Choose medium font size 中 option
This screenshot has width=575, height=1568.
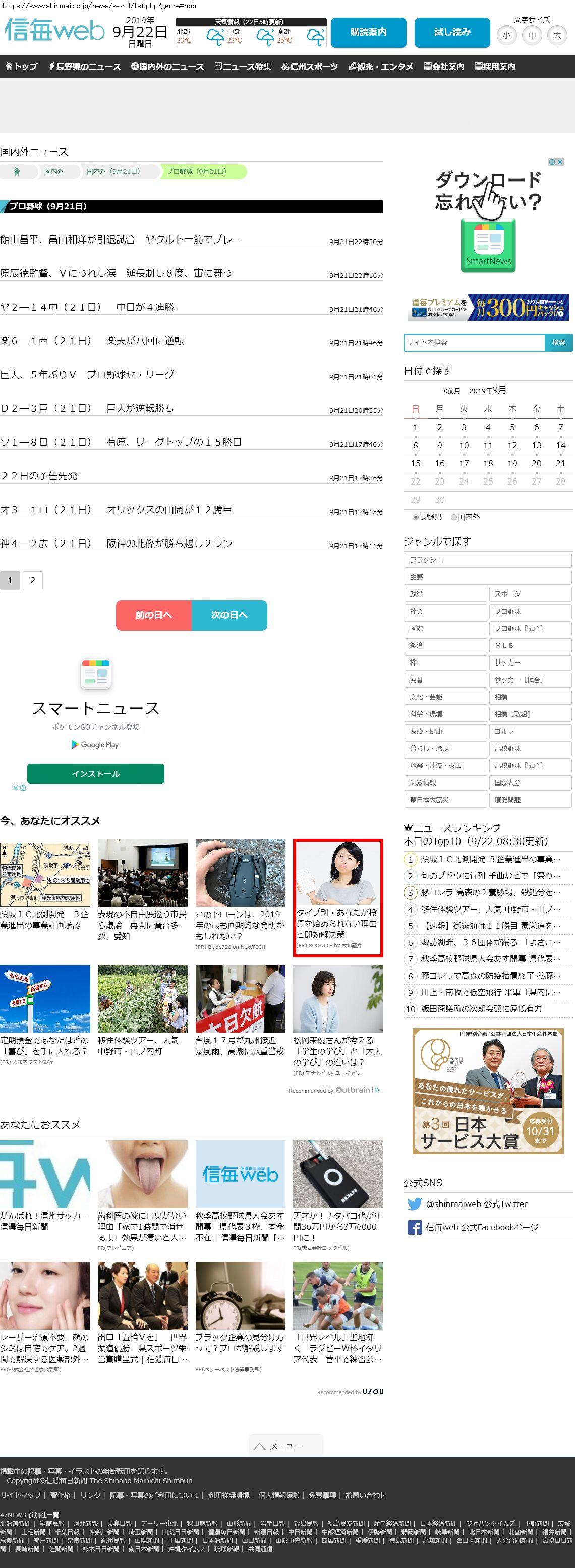tap(532, 35)
